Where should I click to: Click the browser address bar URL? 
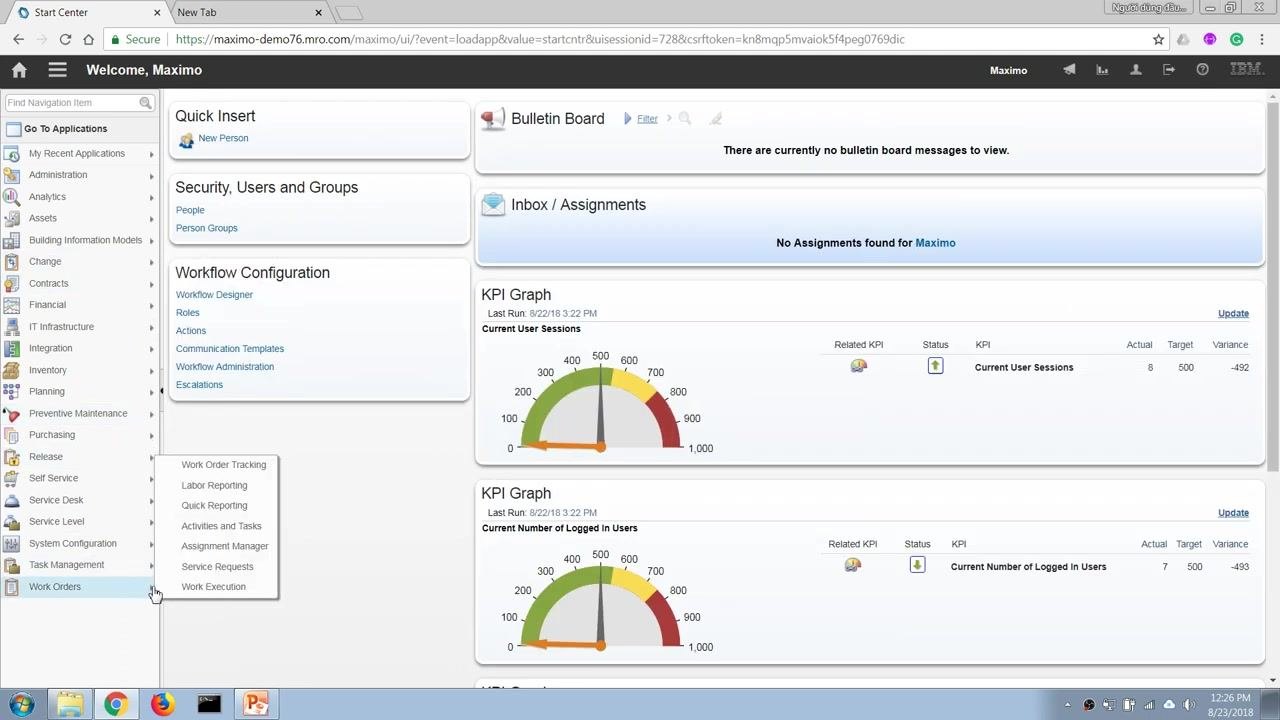click(x=540, y=39)
